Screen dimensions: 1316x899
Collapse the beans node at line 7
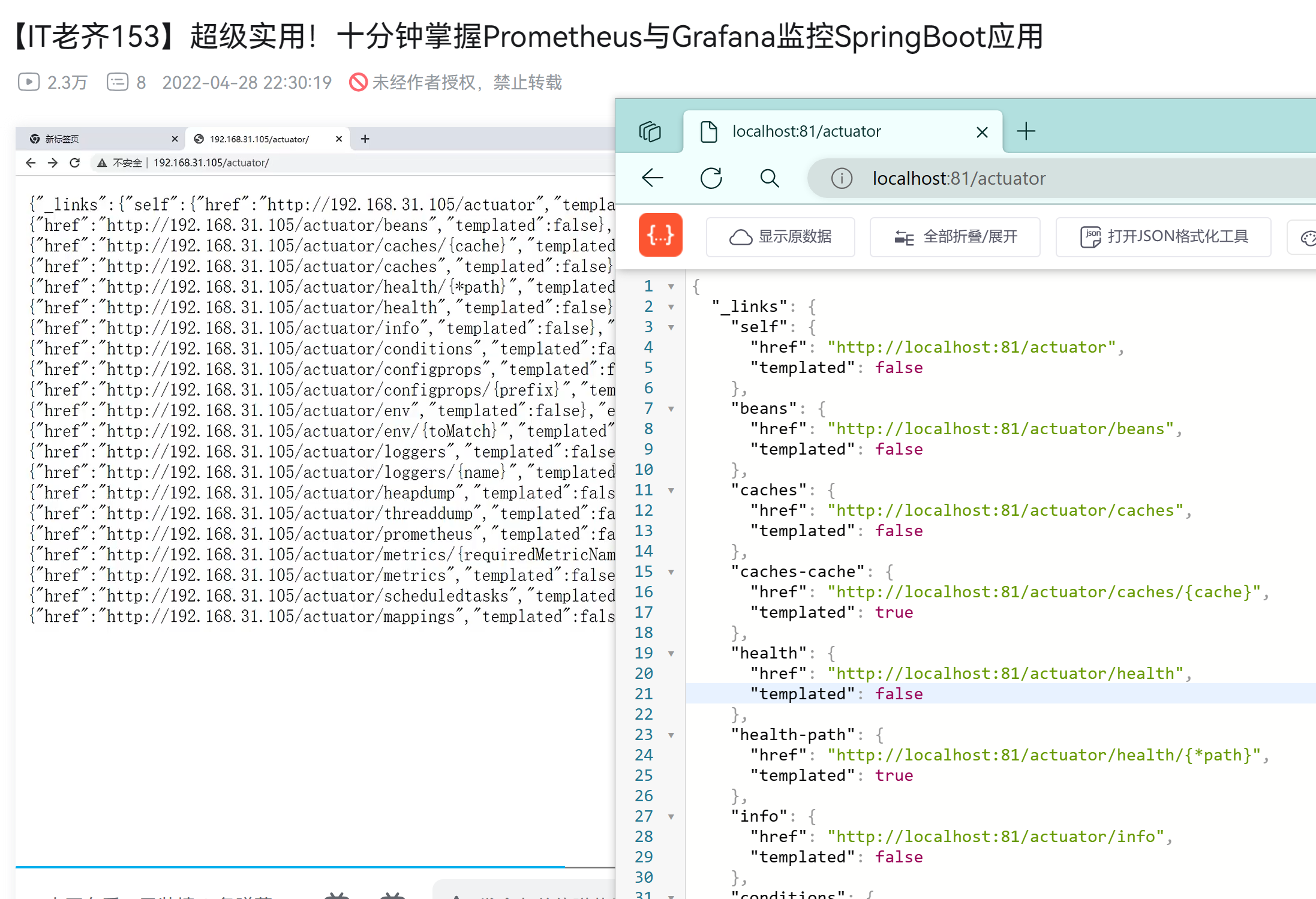click(x=671, y=409)
